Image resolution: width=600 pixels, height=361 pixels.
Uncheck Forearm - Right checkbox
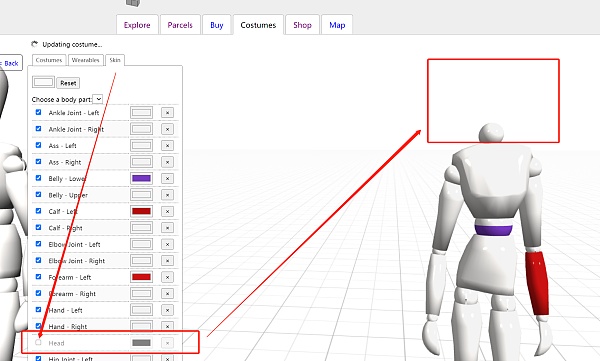coord(38,293)
